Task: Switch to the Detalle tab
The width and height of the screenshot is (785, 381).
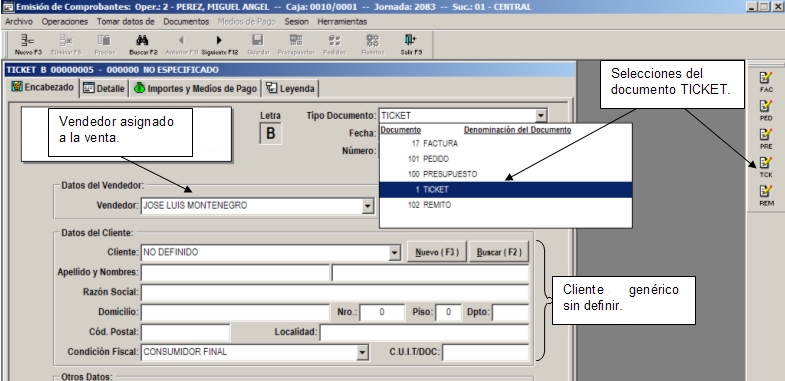Action: pos(104,88)
